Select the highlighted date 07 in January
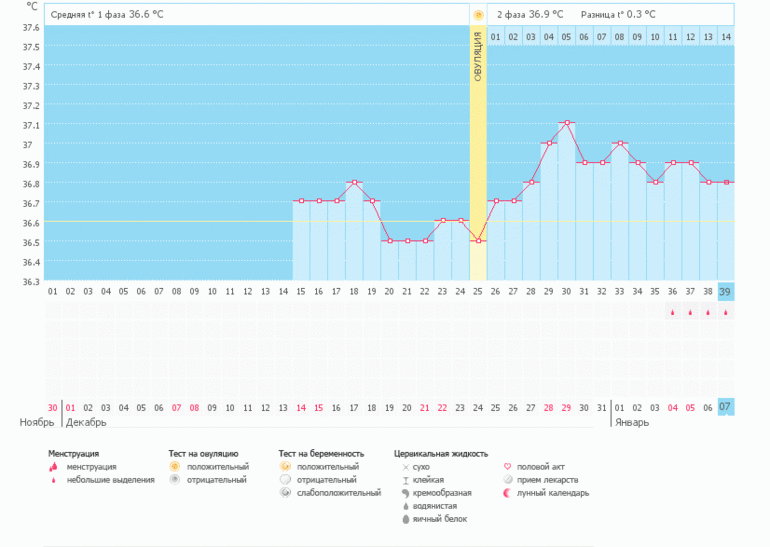 pyautogui.click(x=725, y=407)
